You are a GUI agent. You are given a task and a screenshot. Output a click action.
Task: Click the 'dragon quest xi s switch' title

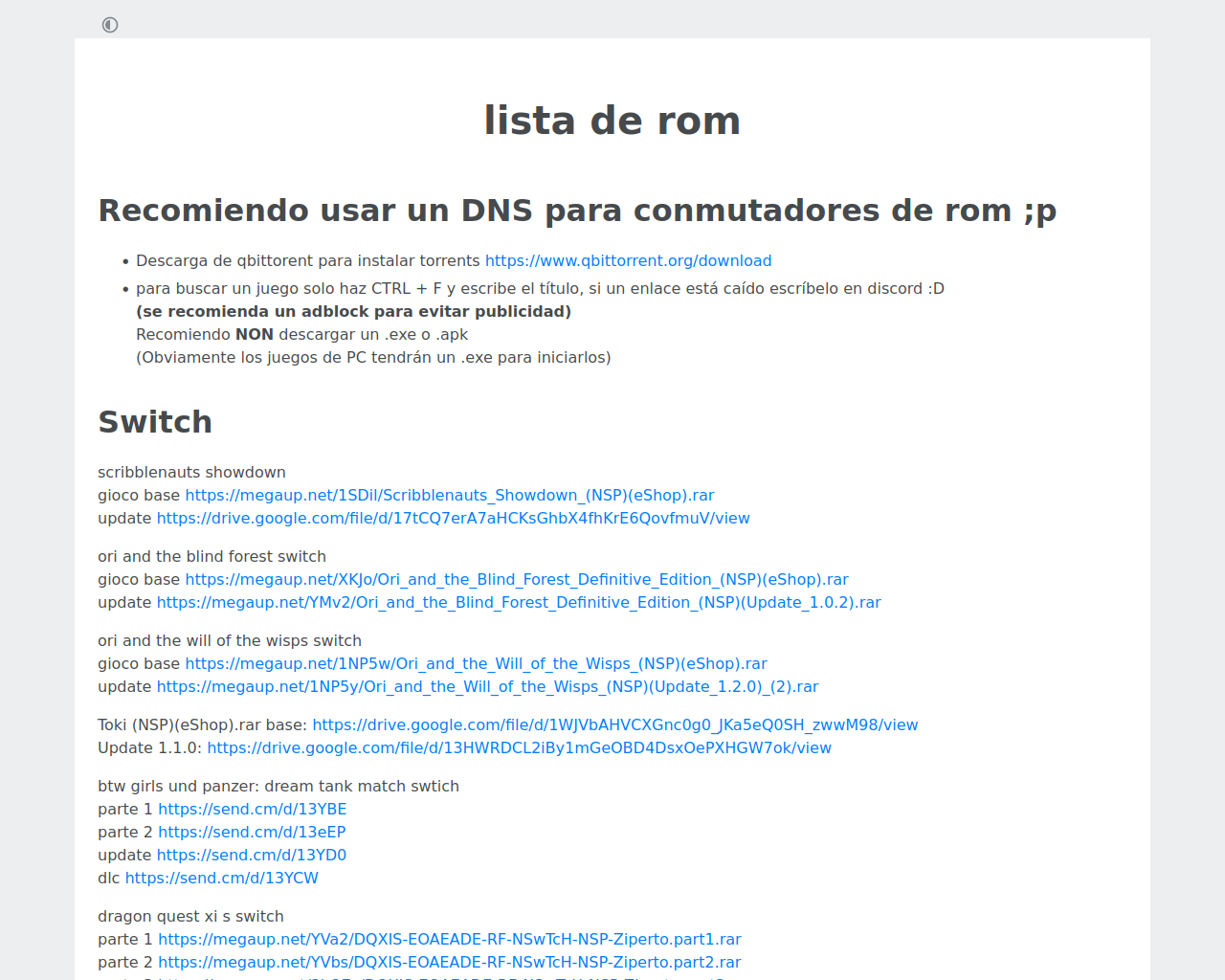pyautogui.click(x=190, y=917)
